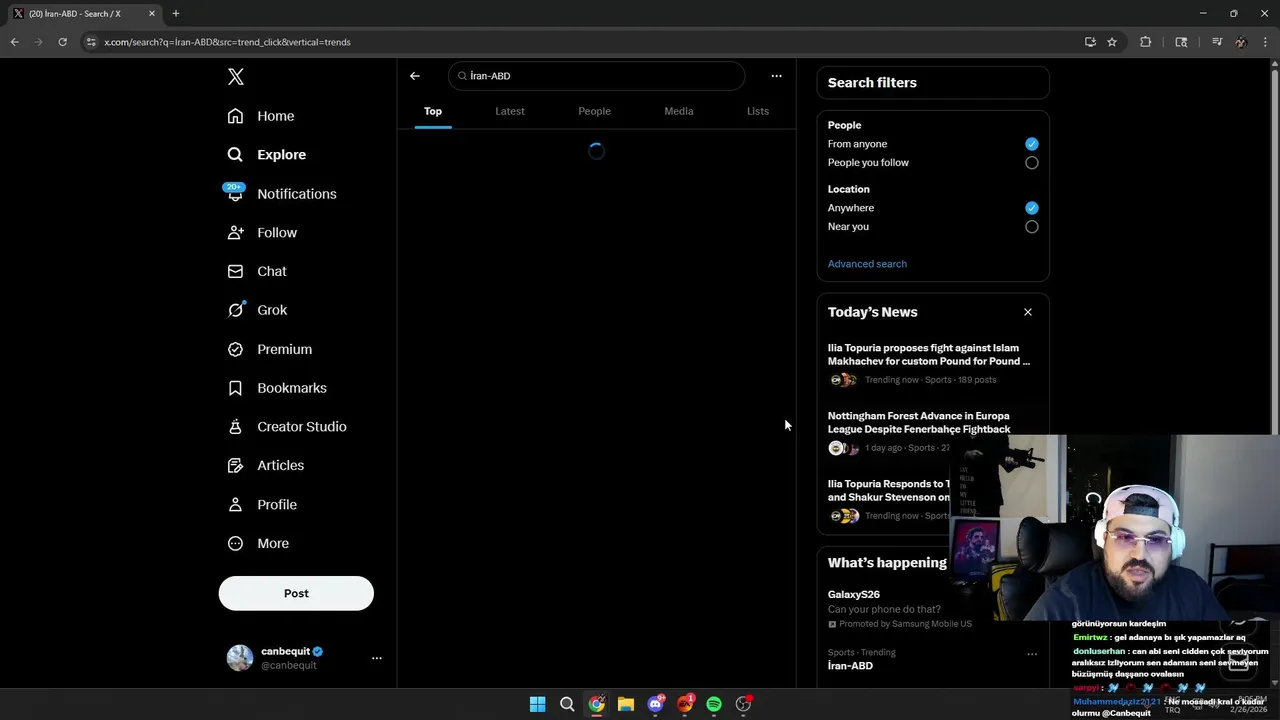Viewport: 1280px width, 720px height.
Task: Select the Top search tab
Action: [433, 111]
